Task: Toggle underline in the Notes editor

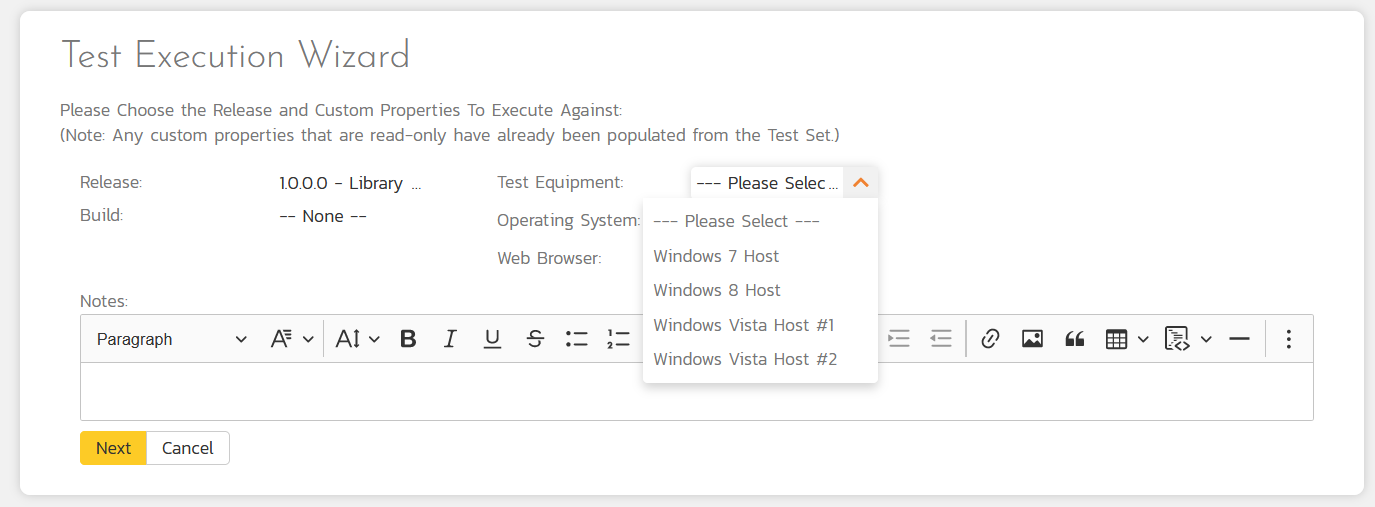Action: 492,339
